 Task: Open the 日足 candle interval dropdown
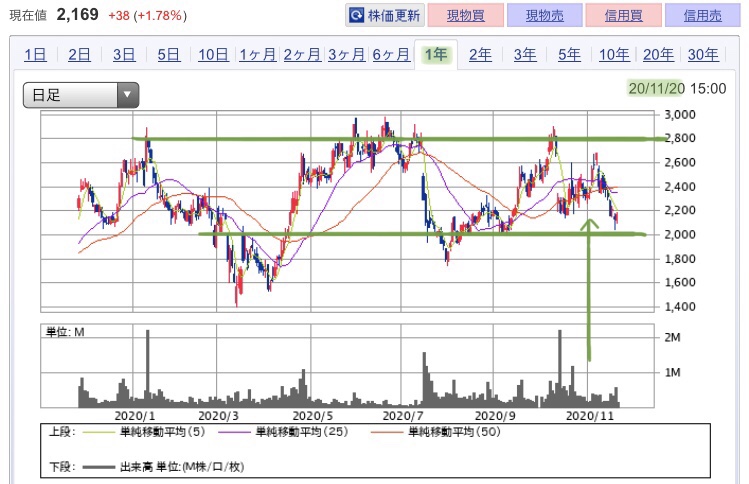(x=81, y=95)
